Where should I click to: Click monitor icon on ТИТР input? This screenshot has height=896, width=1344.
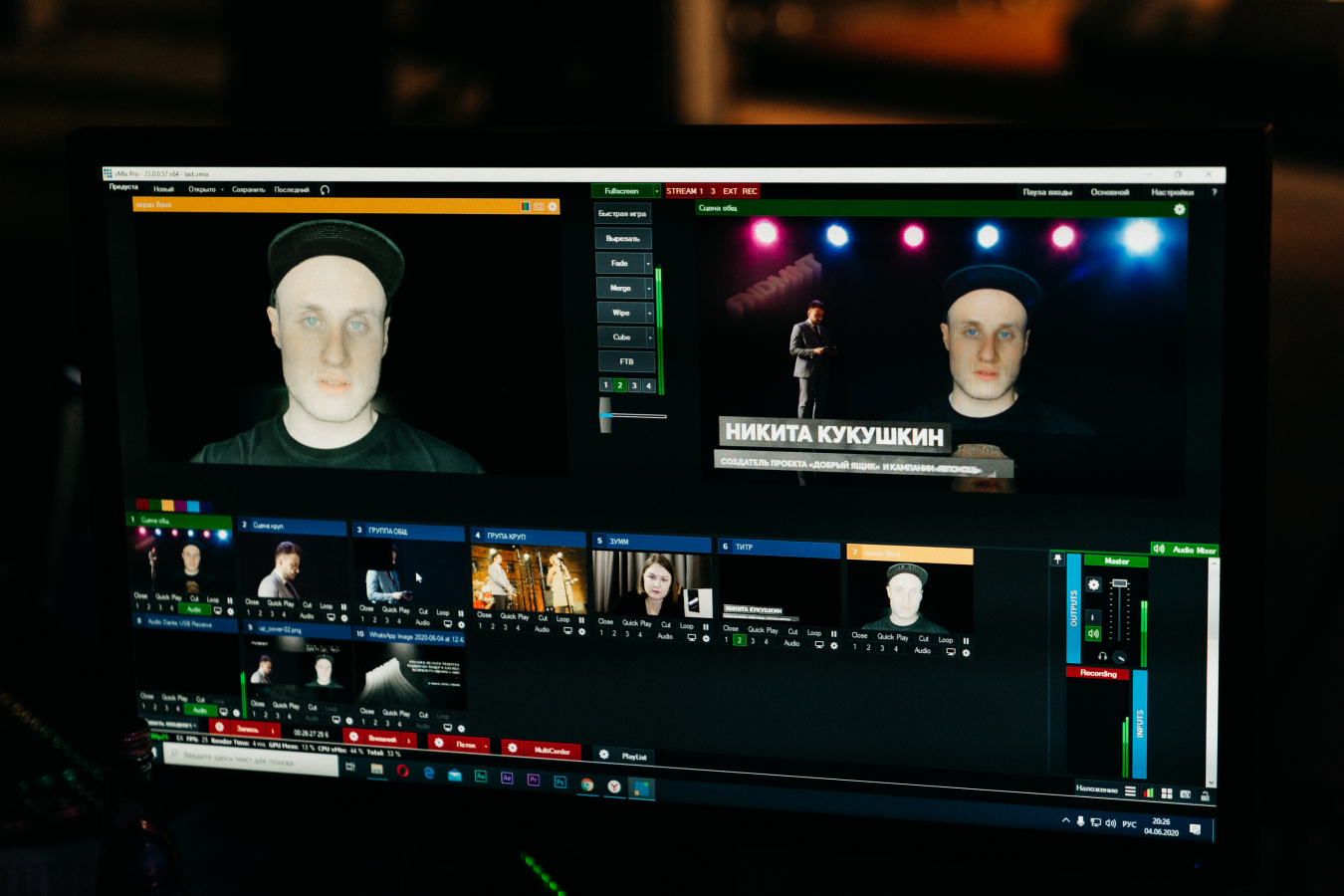819,644
